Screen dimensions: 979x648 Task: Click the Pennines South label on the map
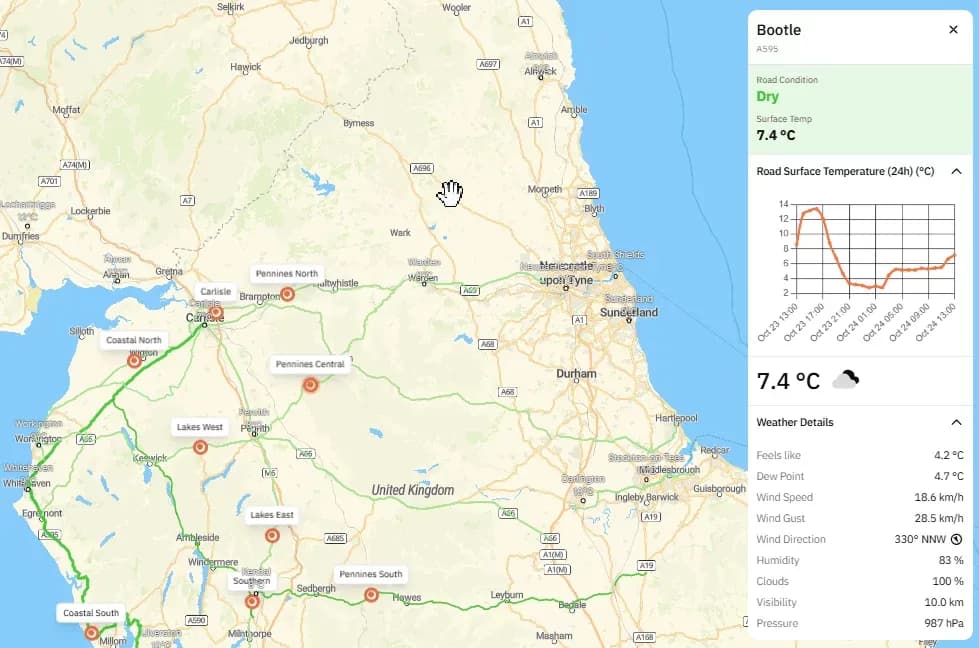[371, 574]
